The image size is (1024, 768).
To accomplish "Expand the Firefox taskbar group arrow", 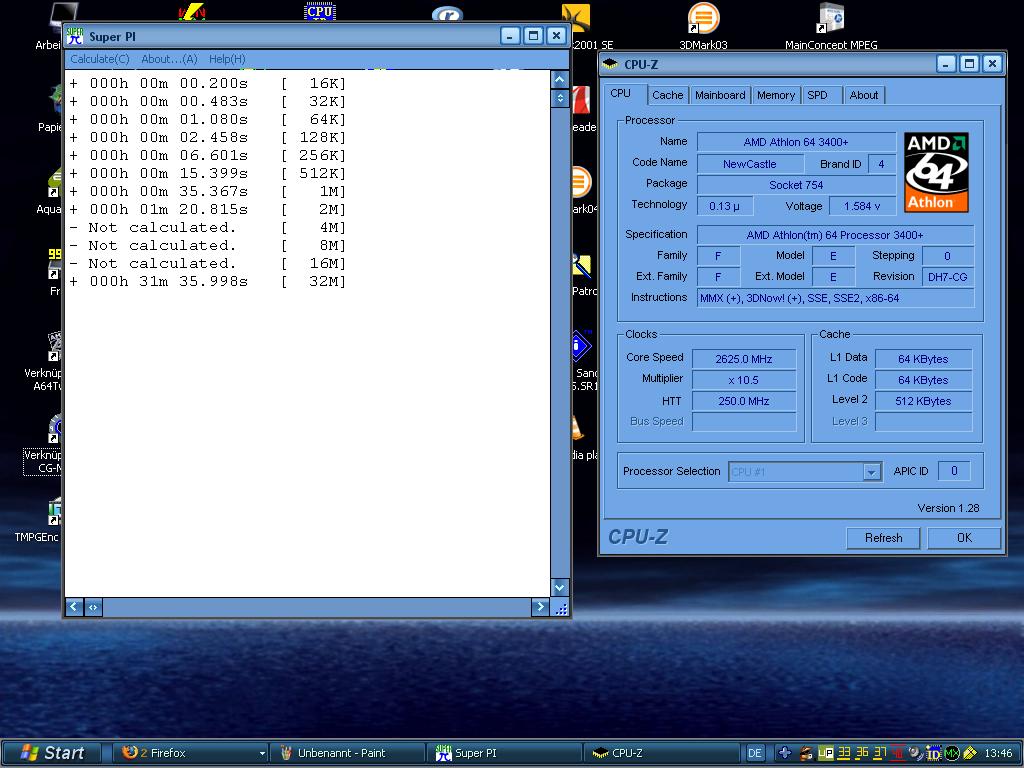I will tap(262, 754).
